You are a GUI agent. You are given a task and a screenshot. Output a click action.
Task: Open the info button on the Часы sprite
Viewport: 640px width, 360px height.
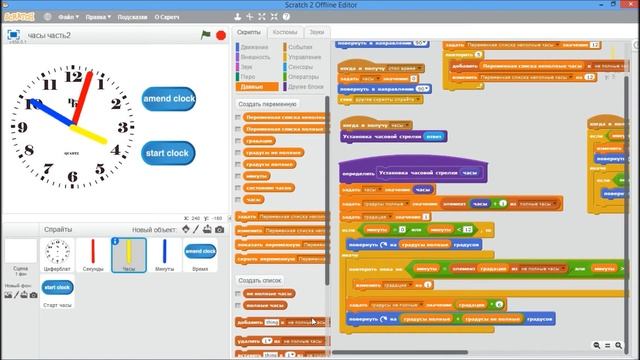[x=116, y=242]
